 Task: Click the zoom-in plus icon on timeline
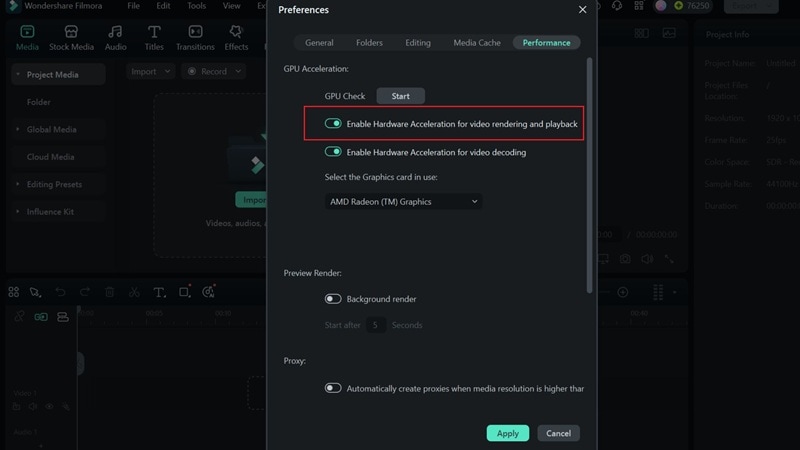tap(622, 292)
